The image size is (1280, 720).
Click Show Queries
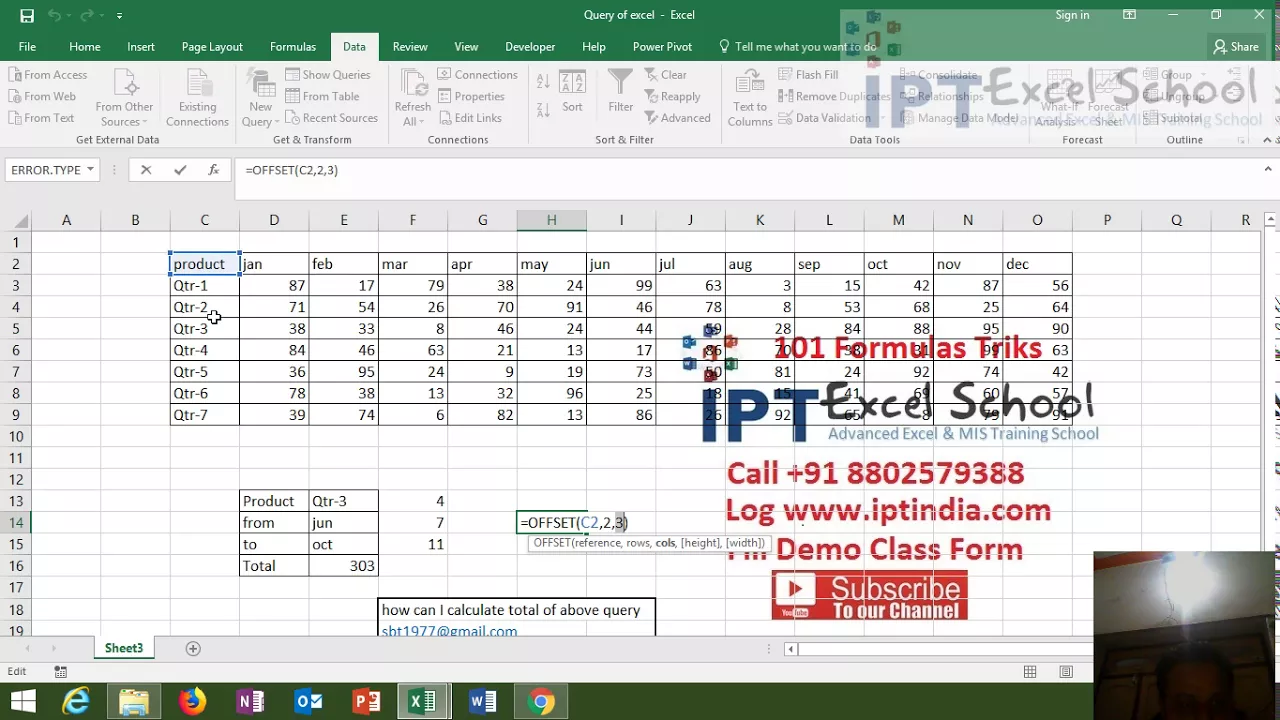coord(328,75)
